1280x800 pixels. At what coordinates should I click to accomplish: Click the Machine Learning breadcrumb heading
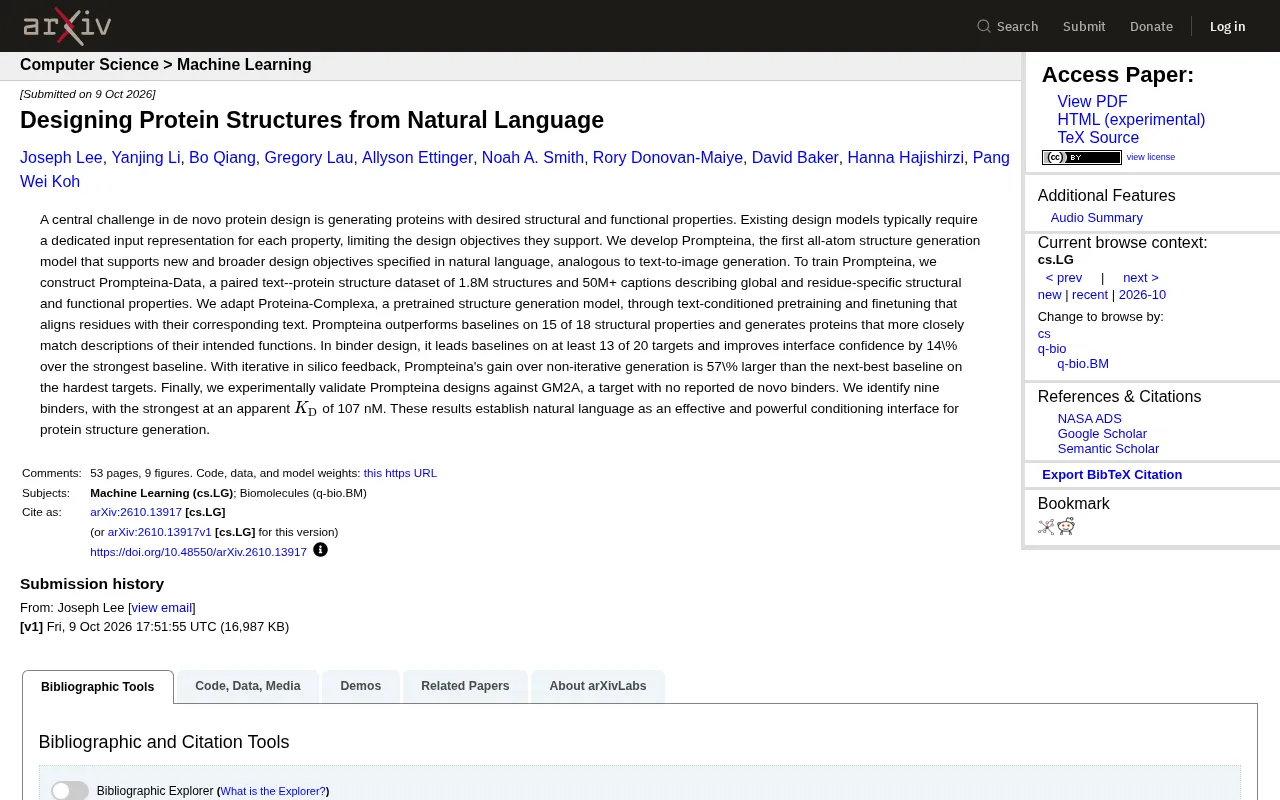click(244, 65)
